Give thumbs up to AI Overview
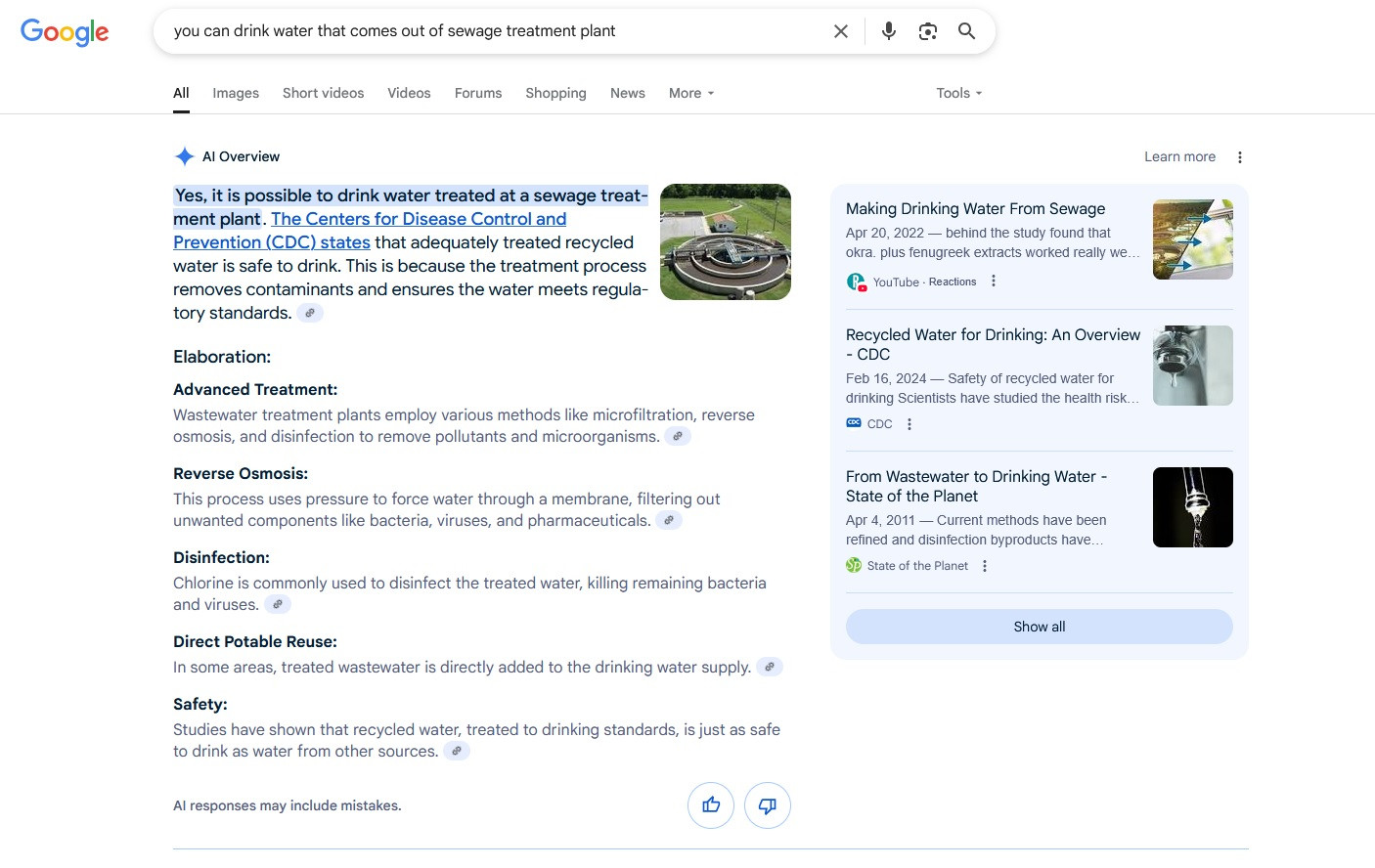 point(711,805)
